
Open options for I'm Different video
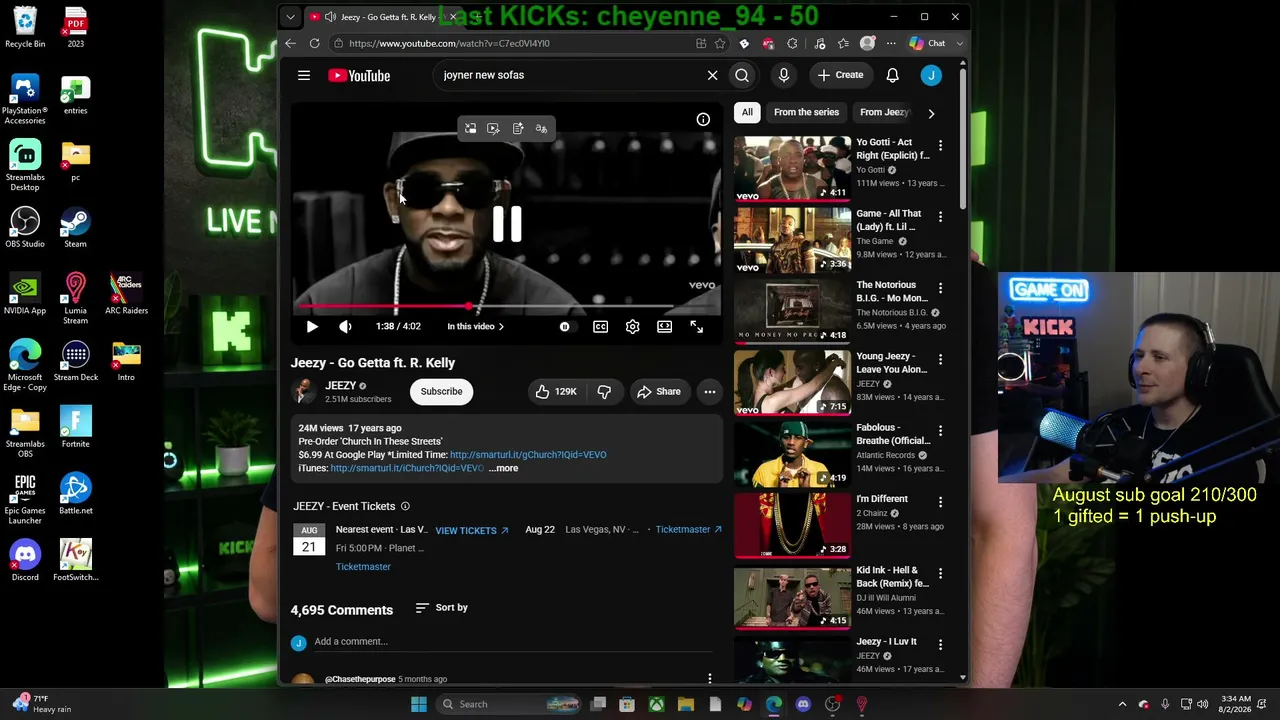[x=940, y=502]
